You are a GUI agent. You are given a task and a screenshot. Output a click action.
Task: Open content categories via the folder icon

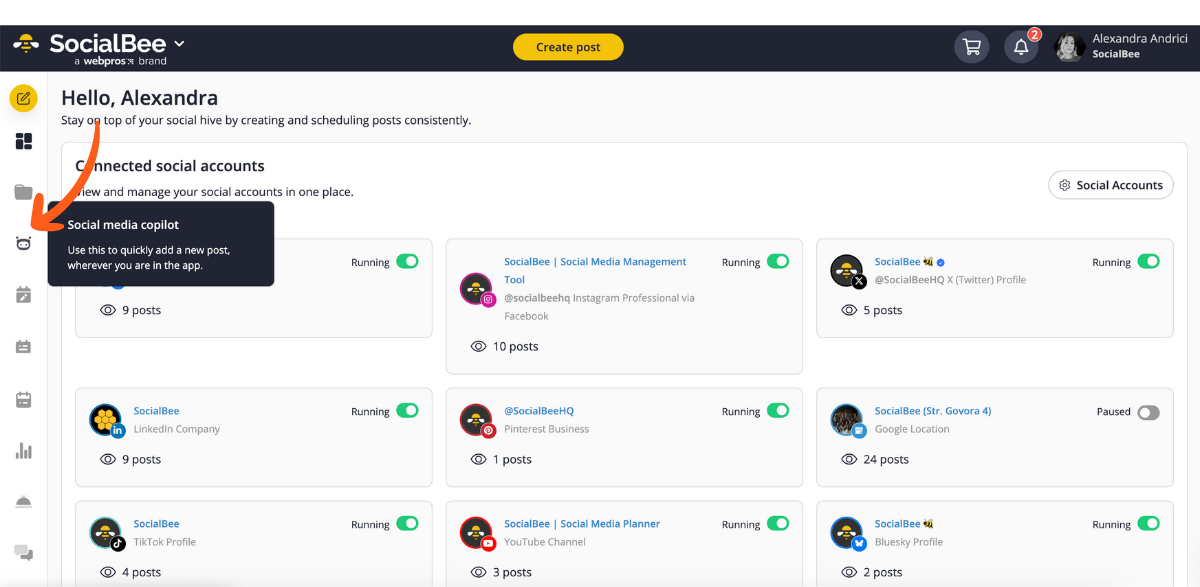[x=23, y=192]
